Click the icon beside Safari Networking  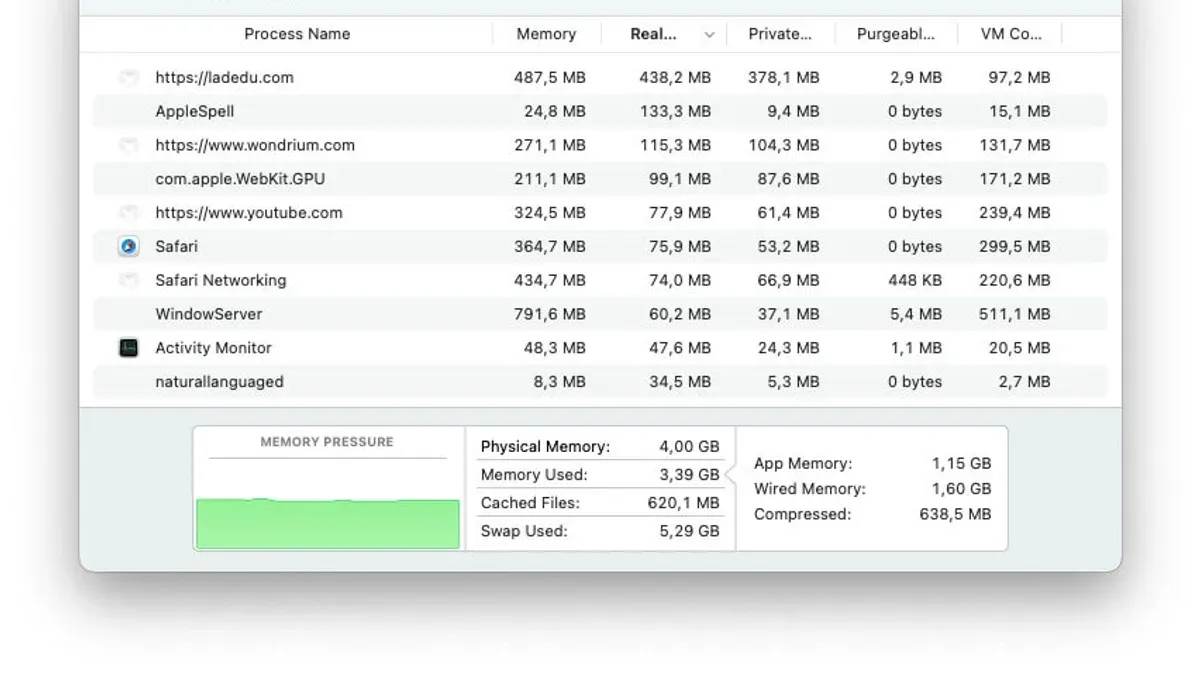click(129, 280)
